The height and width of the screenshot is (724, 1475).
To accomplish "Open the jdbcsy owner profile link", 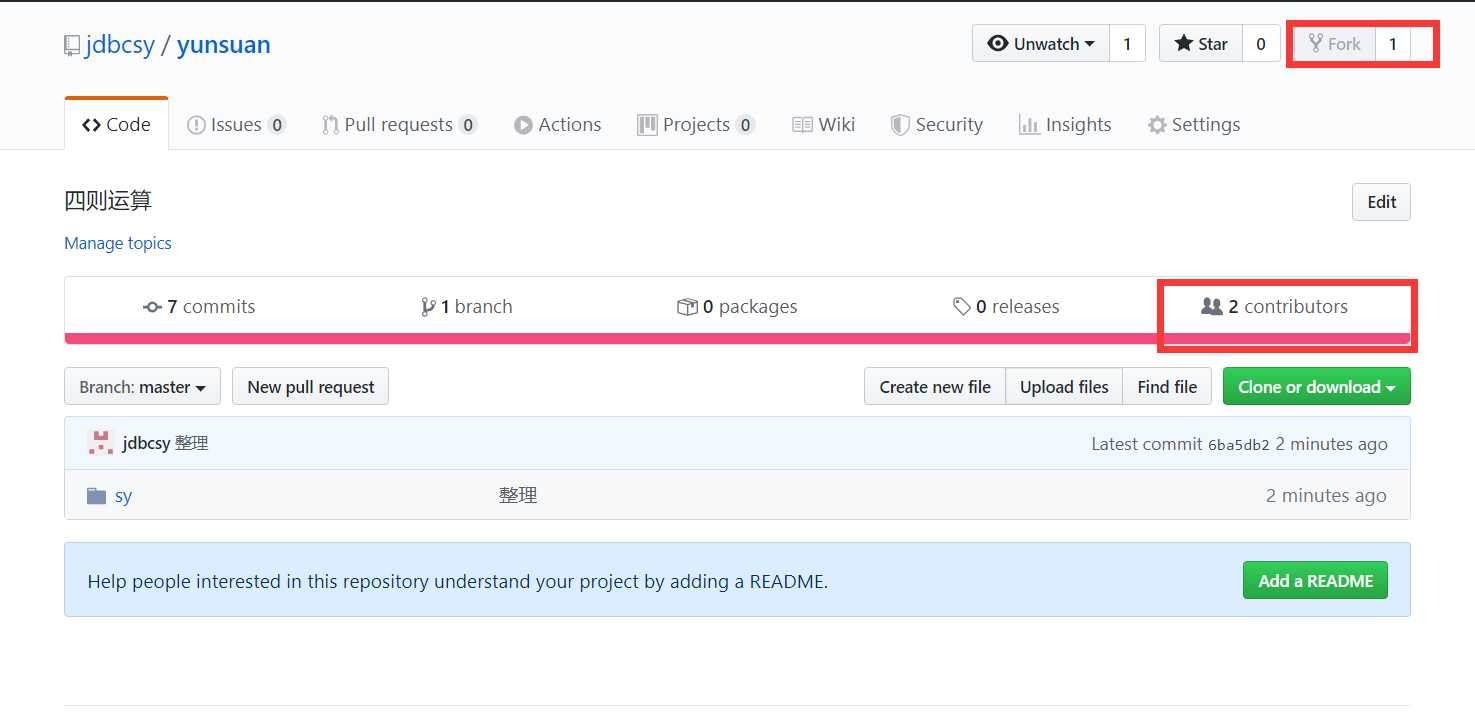I will (119, 45).
